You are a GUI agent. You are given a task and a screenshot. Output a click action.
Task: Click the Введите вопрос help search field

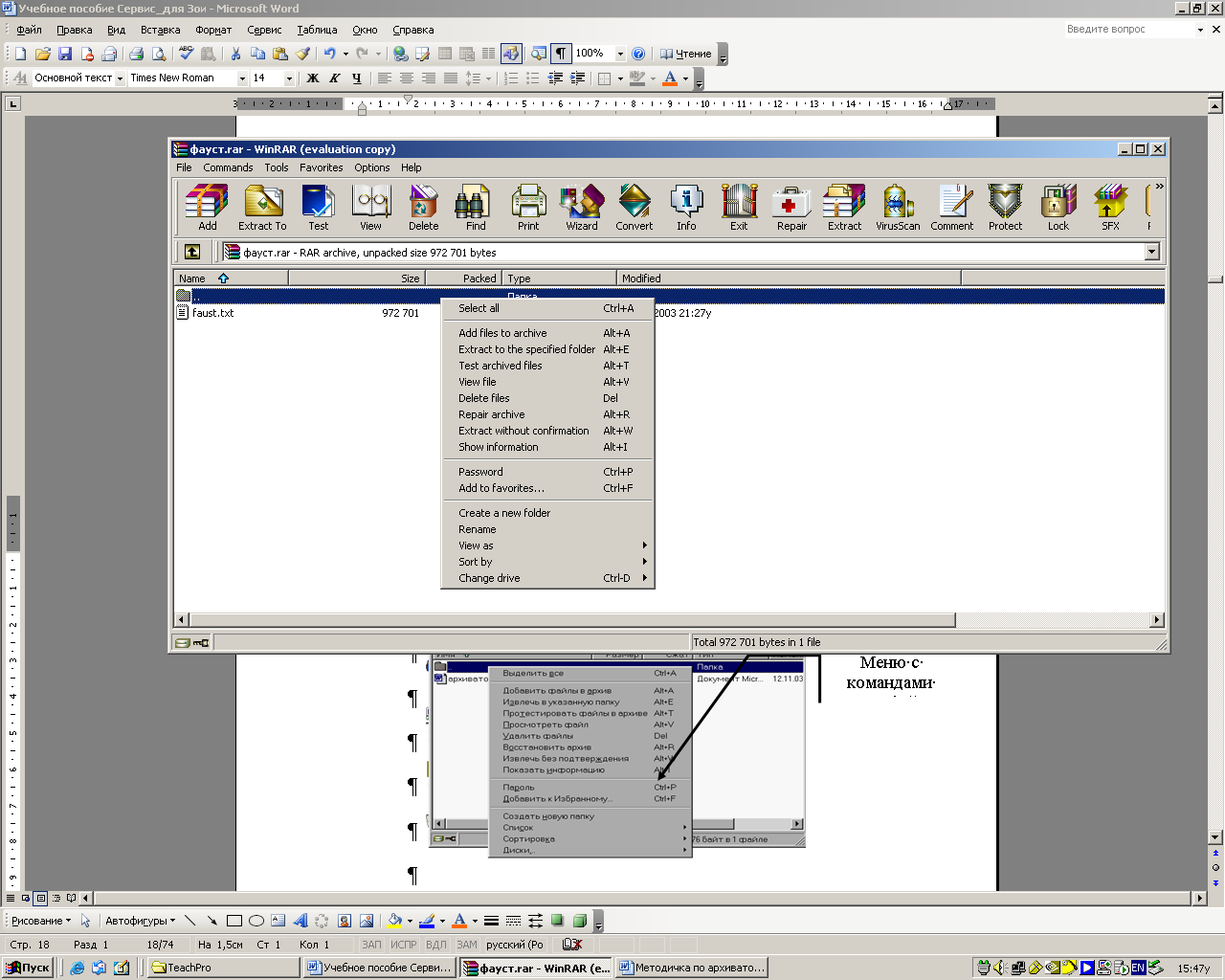1129,30
